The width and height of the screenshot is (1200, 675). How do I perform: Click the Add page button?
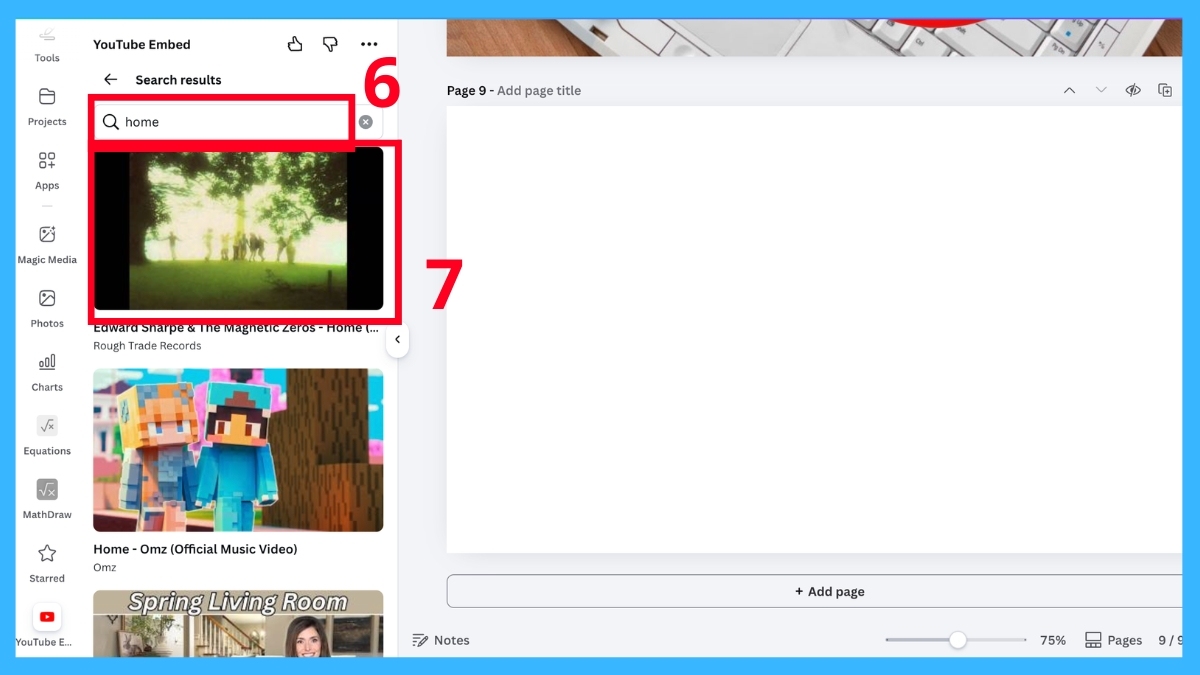[x=830, y=591]
